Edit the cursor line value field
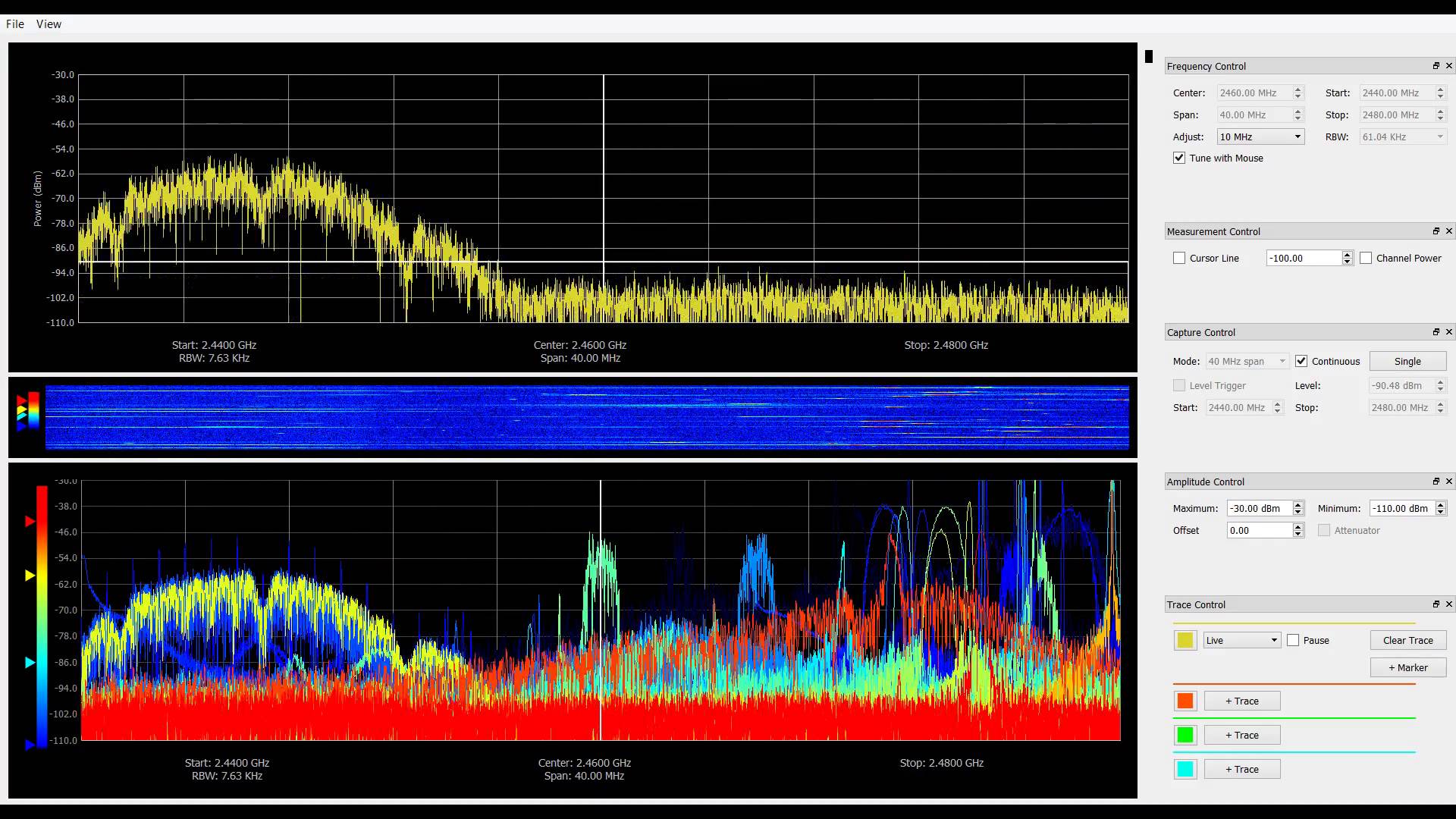 click(1304, 258)
